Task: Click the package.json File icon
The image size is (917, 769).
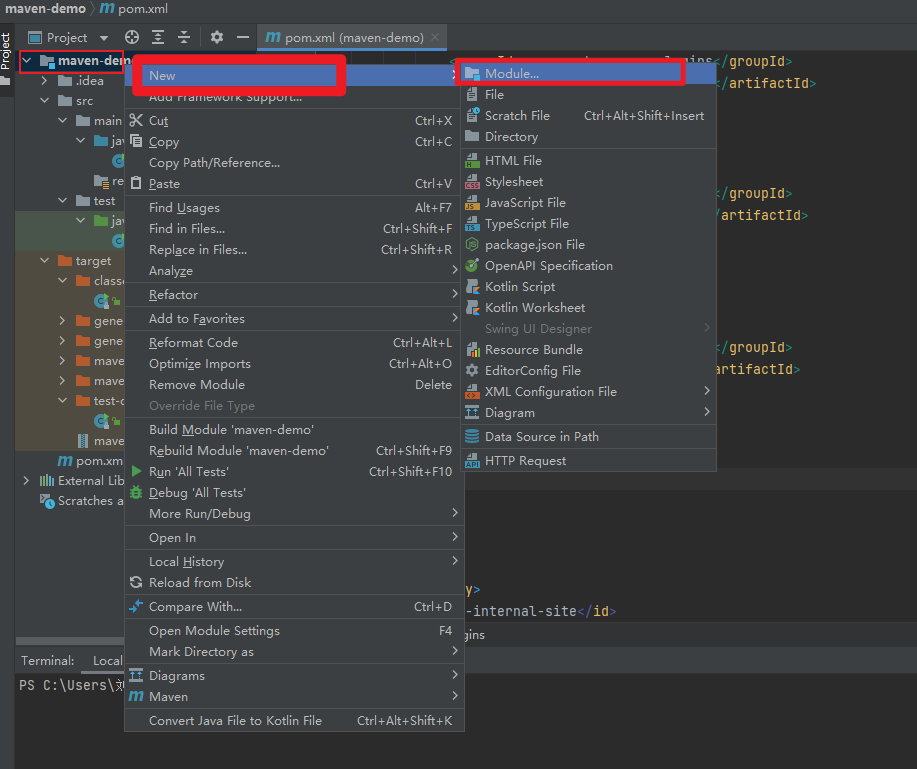Action: [x=472, y=245]
